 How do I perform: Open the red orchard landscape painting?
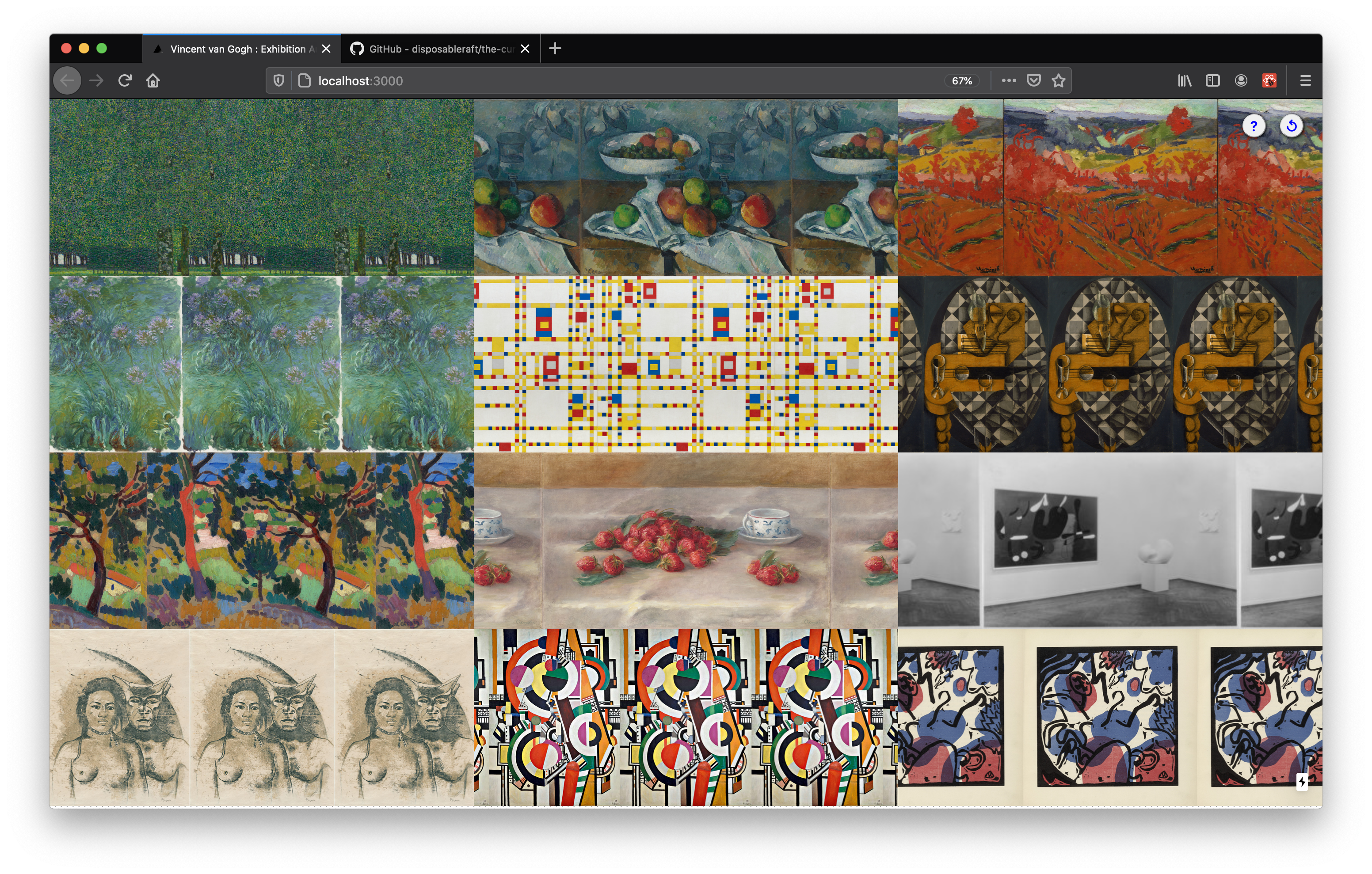pos(1110,187)
